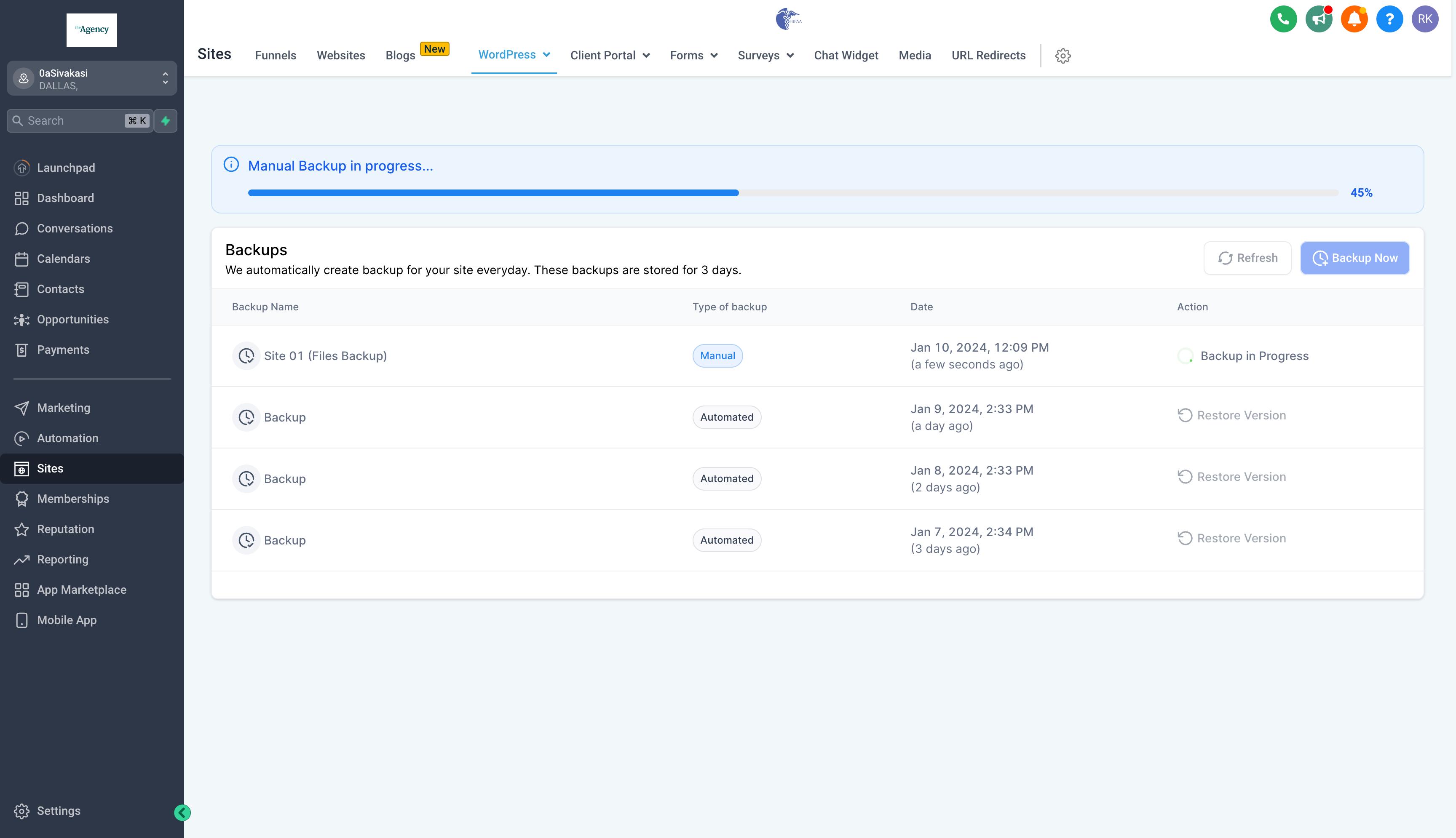Click the Reputation icon in sidebar
This screenshot has width=1456, height=838.
tap(22, 529)
